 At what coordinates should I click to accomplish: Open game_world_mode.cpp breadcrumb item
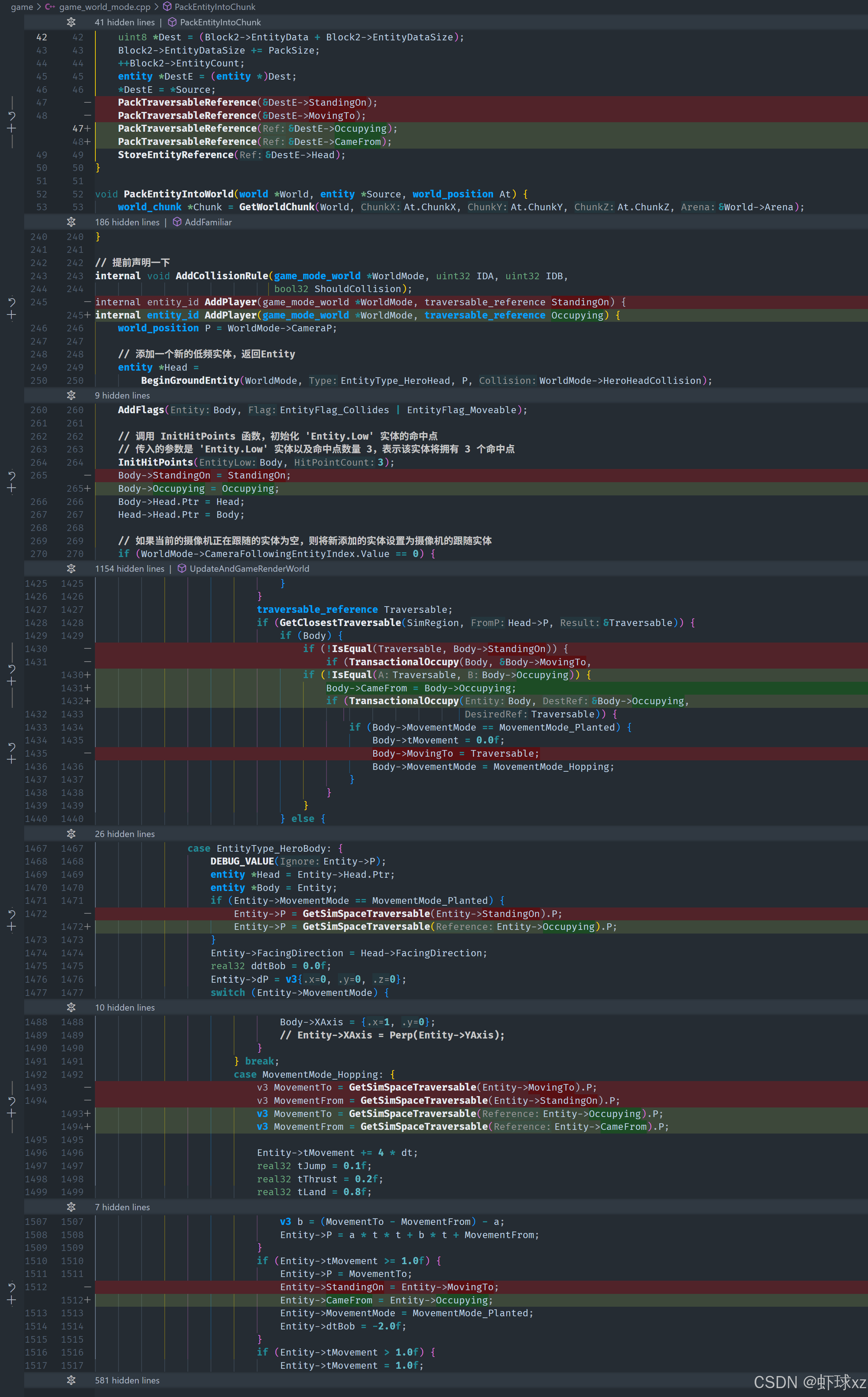click(x=104, y=7)
